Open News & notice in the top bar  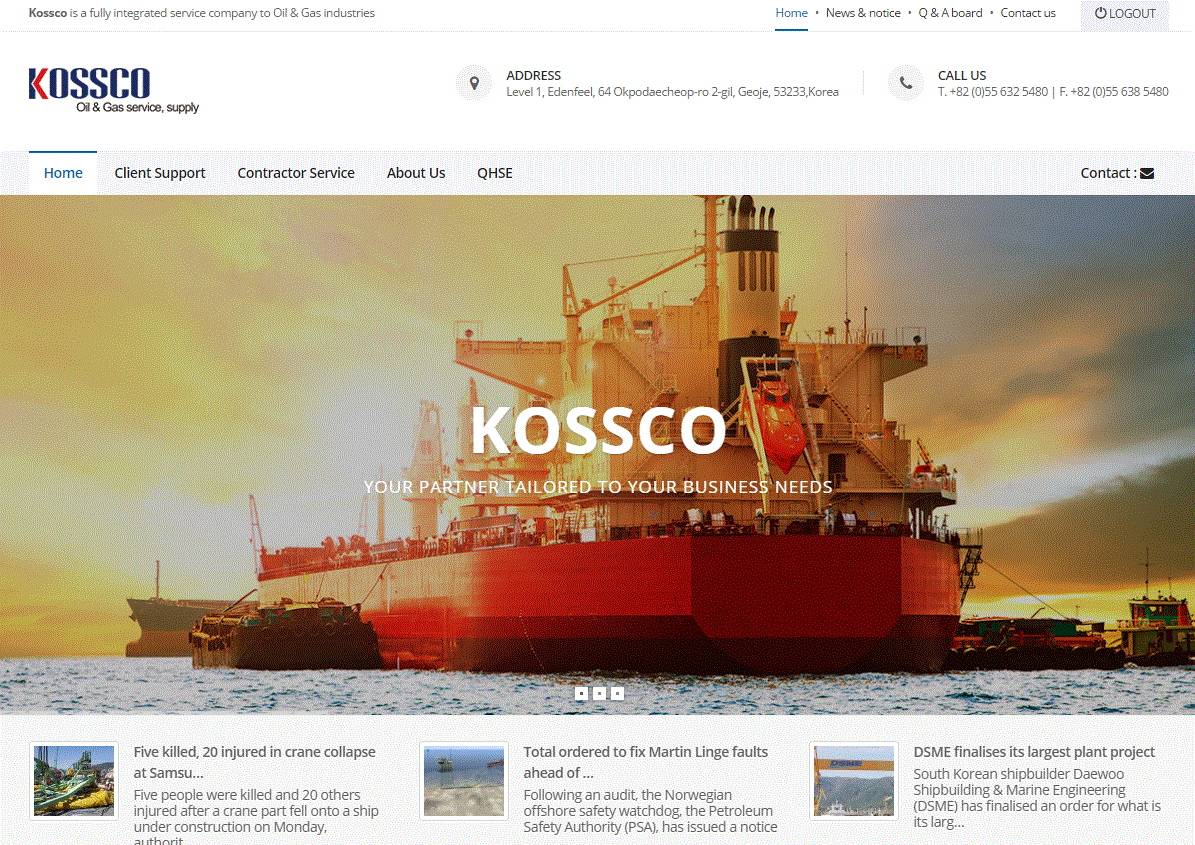coord(863,13)
